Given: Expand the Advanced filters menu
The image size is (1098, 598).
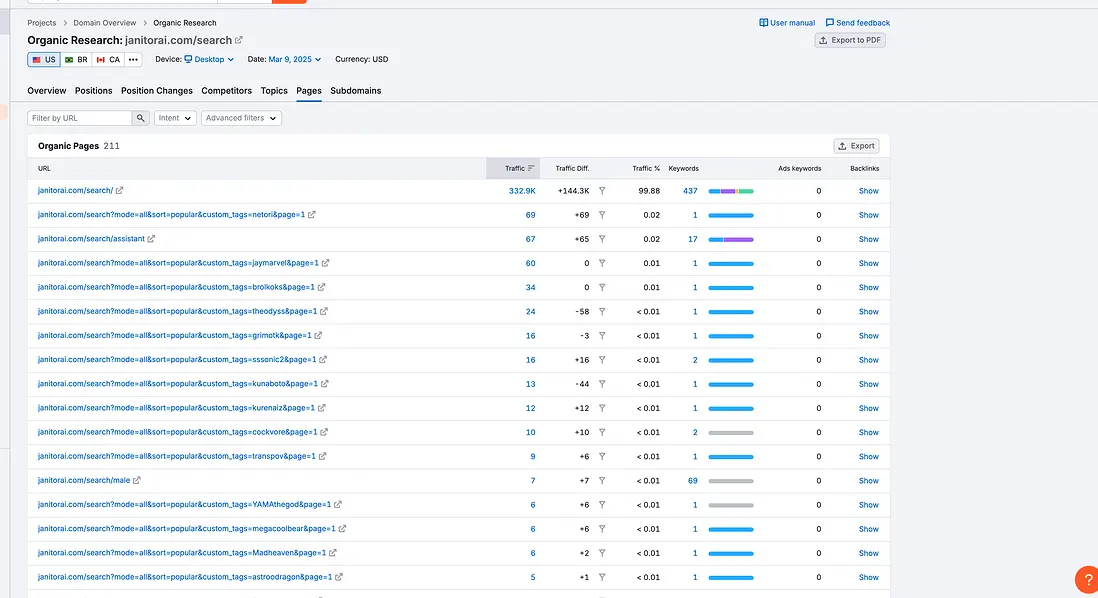Looking at the screenshot, I should 240,117.
